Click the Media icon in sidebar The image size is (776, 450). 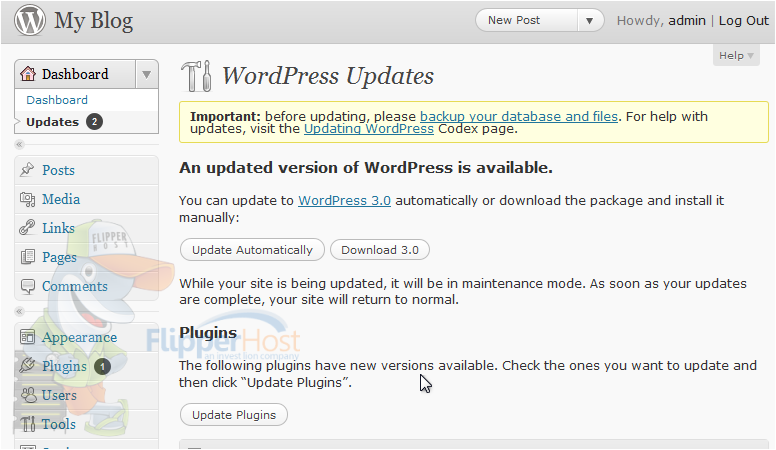tap(27, 199)
